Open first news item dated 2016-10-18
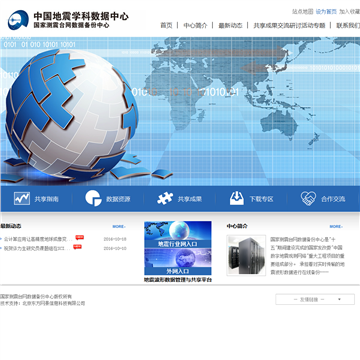This screenshot has height=360, width=360. coord(38,239)
